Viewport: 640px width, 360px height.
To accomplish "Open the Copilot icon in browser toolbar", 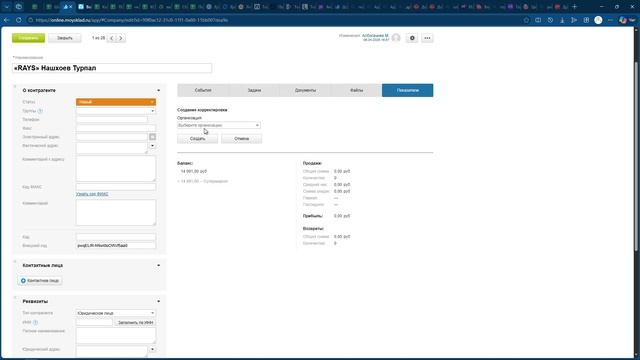I will 623,20.
